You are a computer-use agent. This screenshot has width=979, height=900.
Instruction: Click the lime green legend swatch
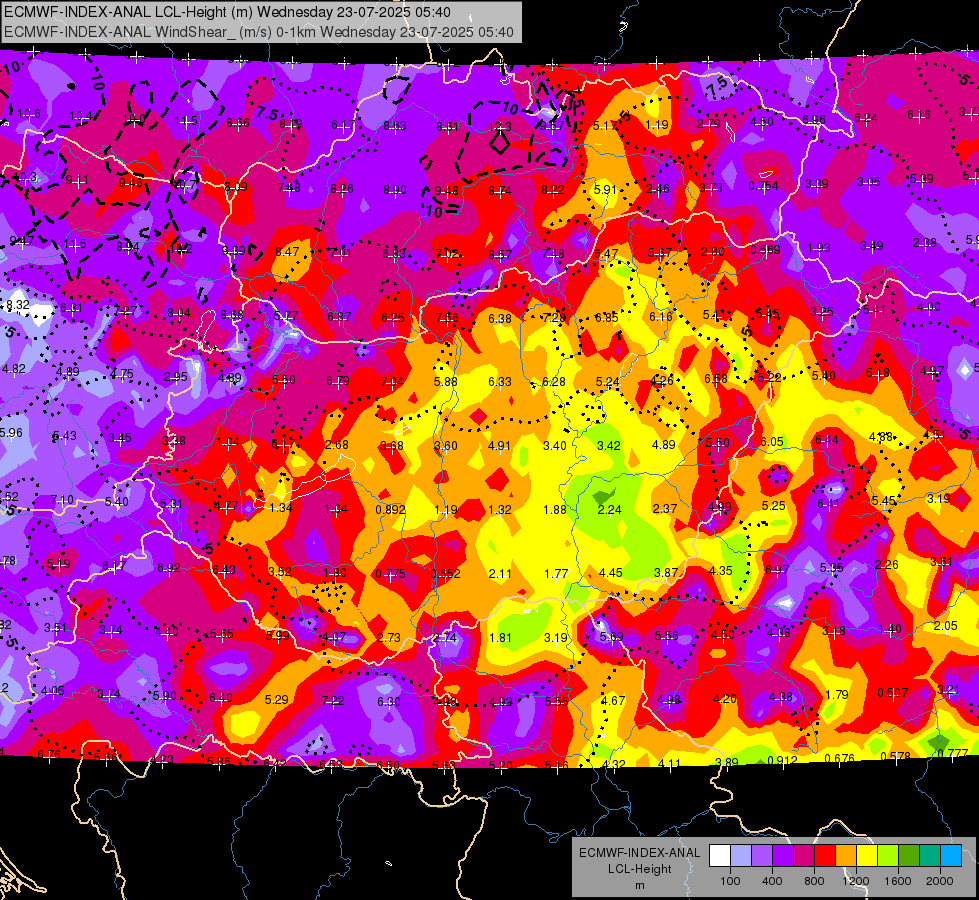888,855
